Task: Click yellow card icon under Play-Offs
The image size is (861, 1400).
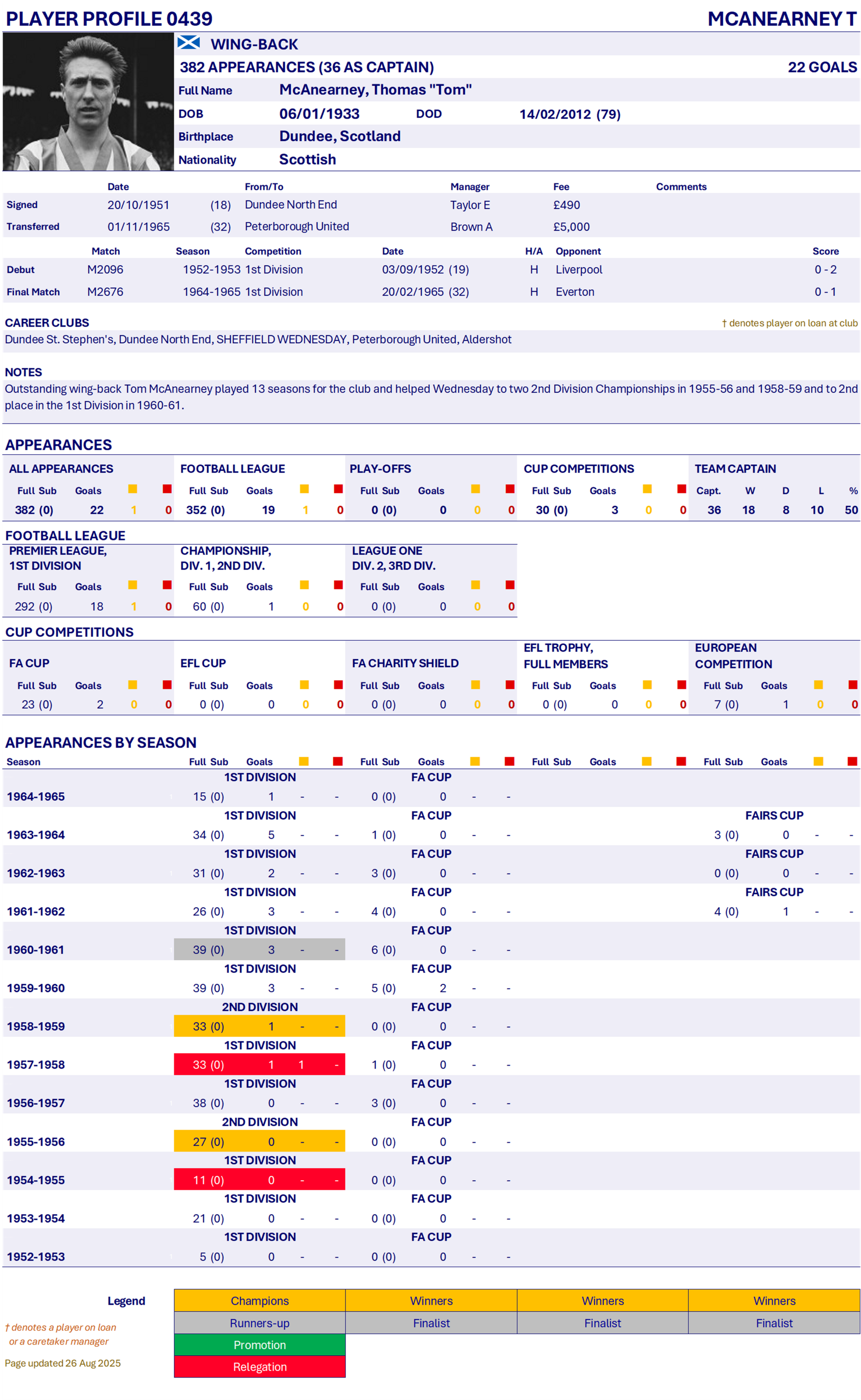Action: coord(475,489)
